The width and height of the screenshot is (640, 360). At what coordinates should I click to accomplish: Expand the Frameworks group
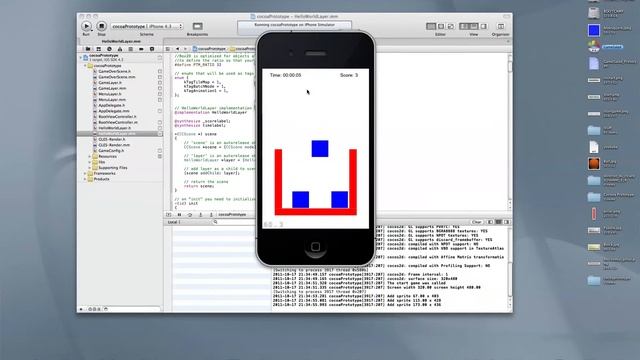(x=85, y=173)
